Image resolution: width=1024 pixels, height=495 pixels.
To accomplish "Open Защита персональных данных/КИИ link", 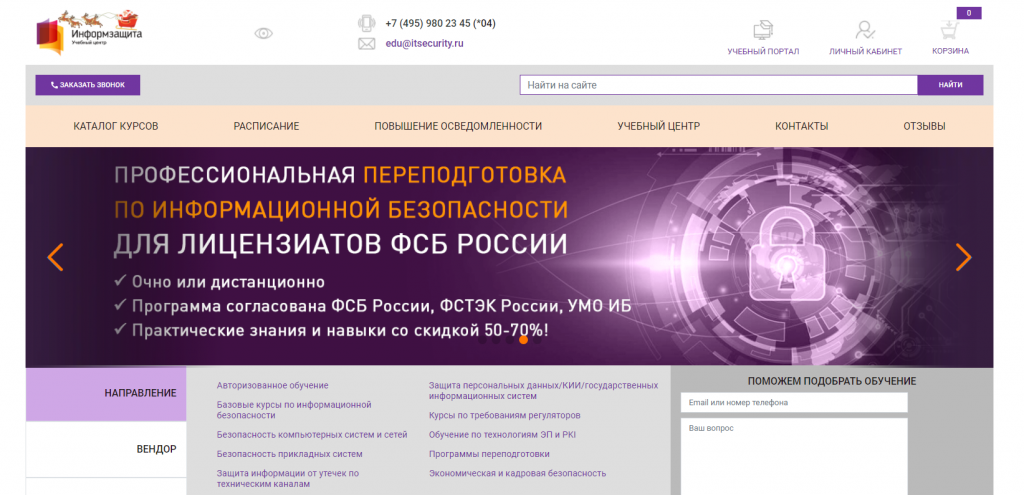I will pos(543,391).
